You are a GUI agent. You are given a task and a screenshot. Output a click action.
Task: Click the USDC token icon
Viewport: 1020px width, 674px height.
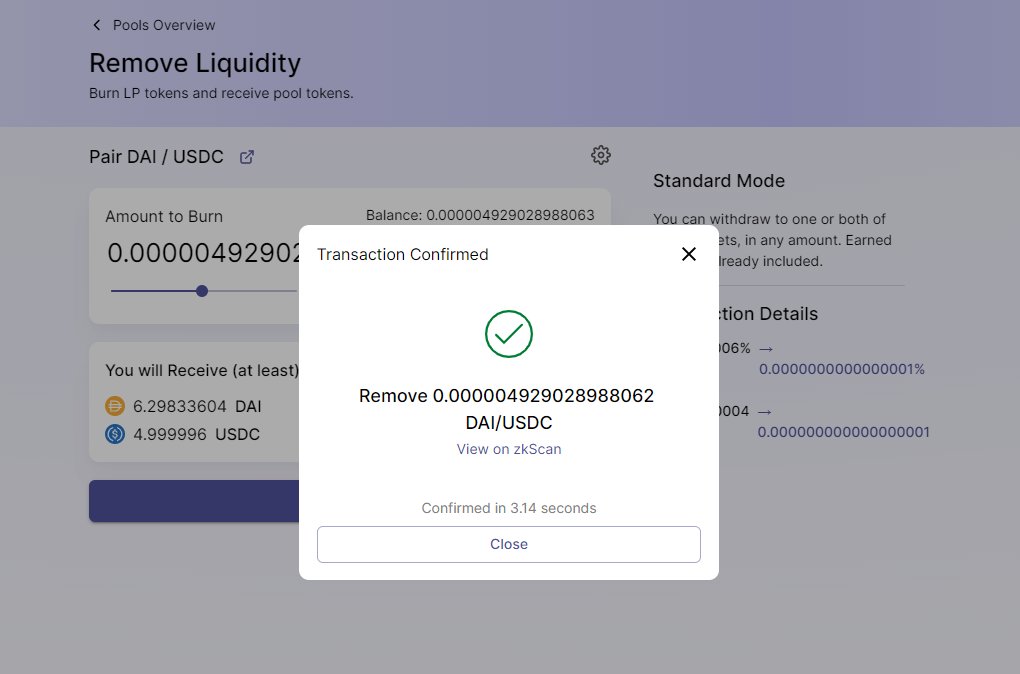pos(115,434)
